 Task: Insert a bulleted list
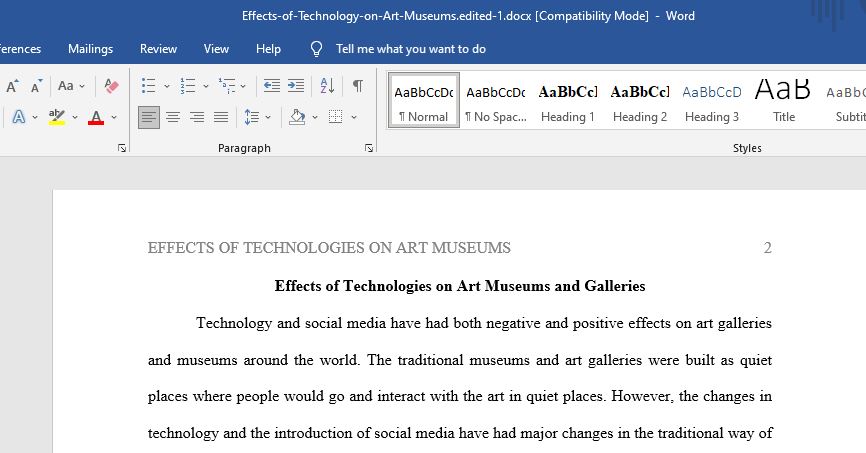coord(148,86)
